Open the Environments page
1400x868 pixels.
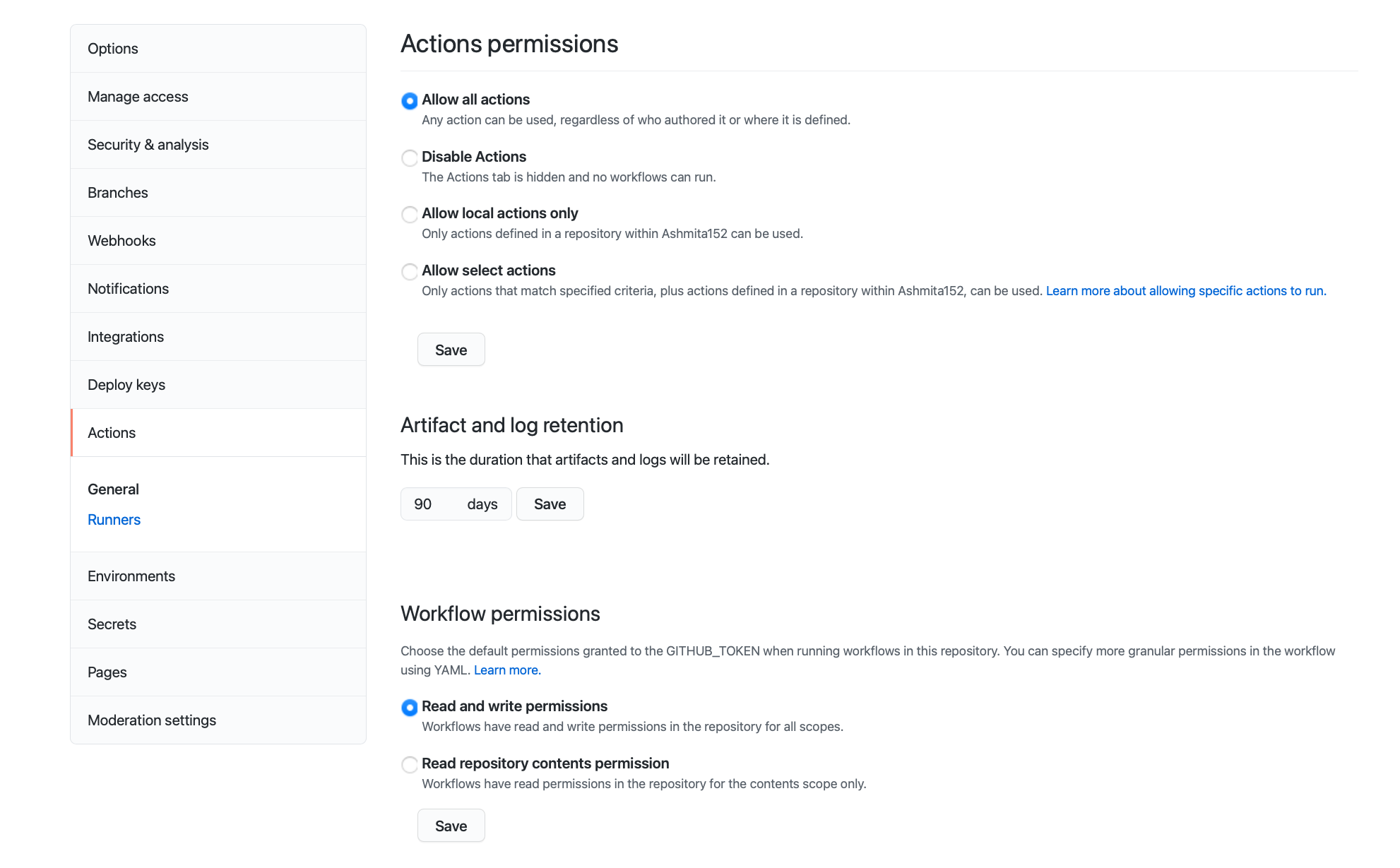coord(131,576)
